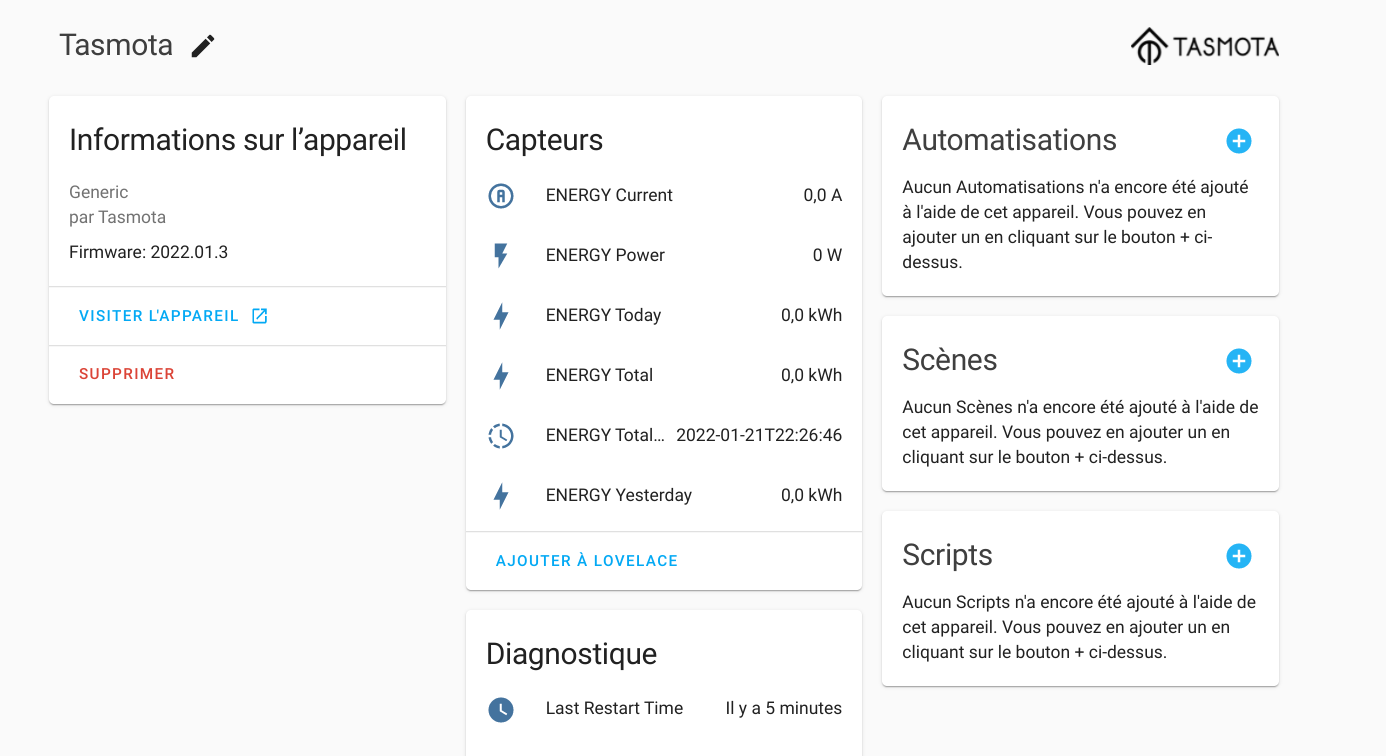Click the 'par Tasmota' manufacturer text

[x=117, y=217]
